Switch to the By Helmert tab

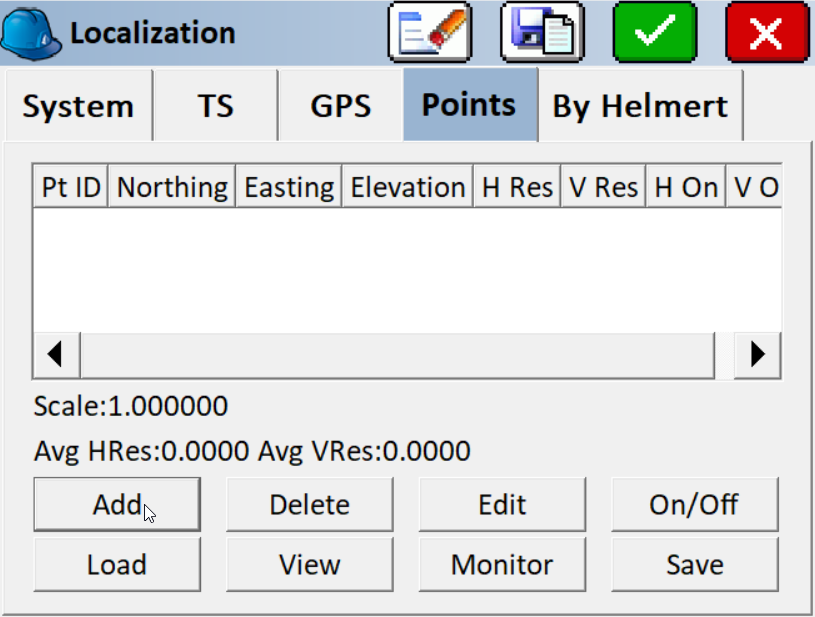click(639, 104)
